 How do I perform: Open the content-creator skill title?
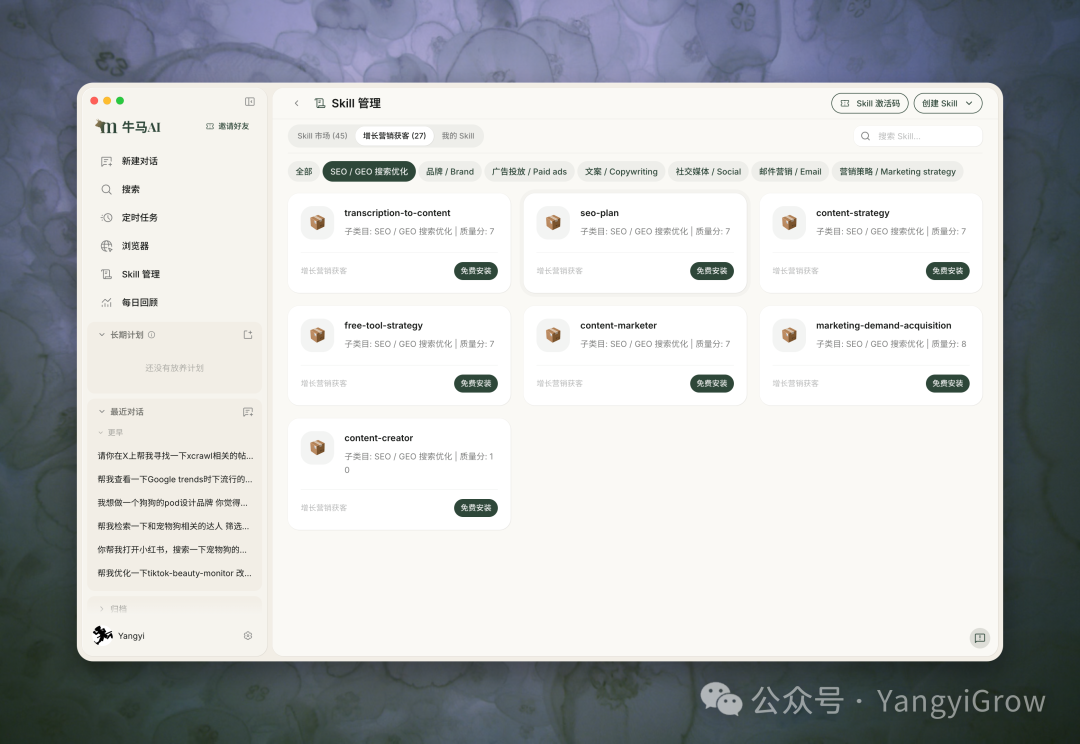click(x=379, y=438)
